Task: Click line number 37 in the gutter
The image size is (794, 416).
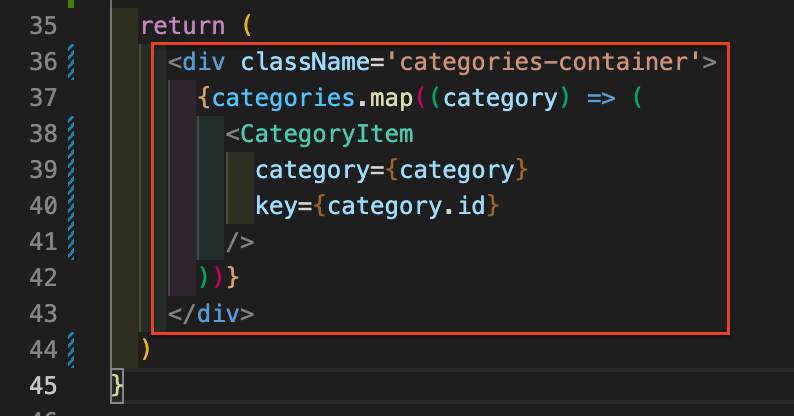Action: pos(43,98)
